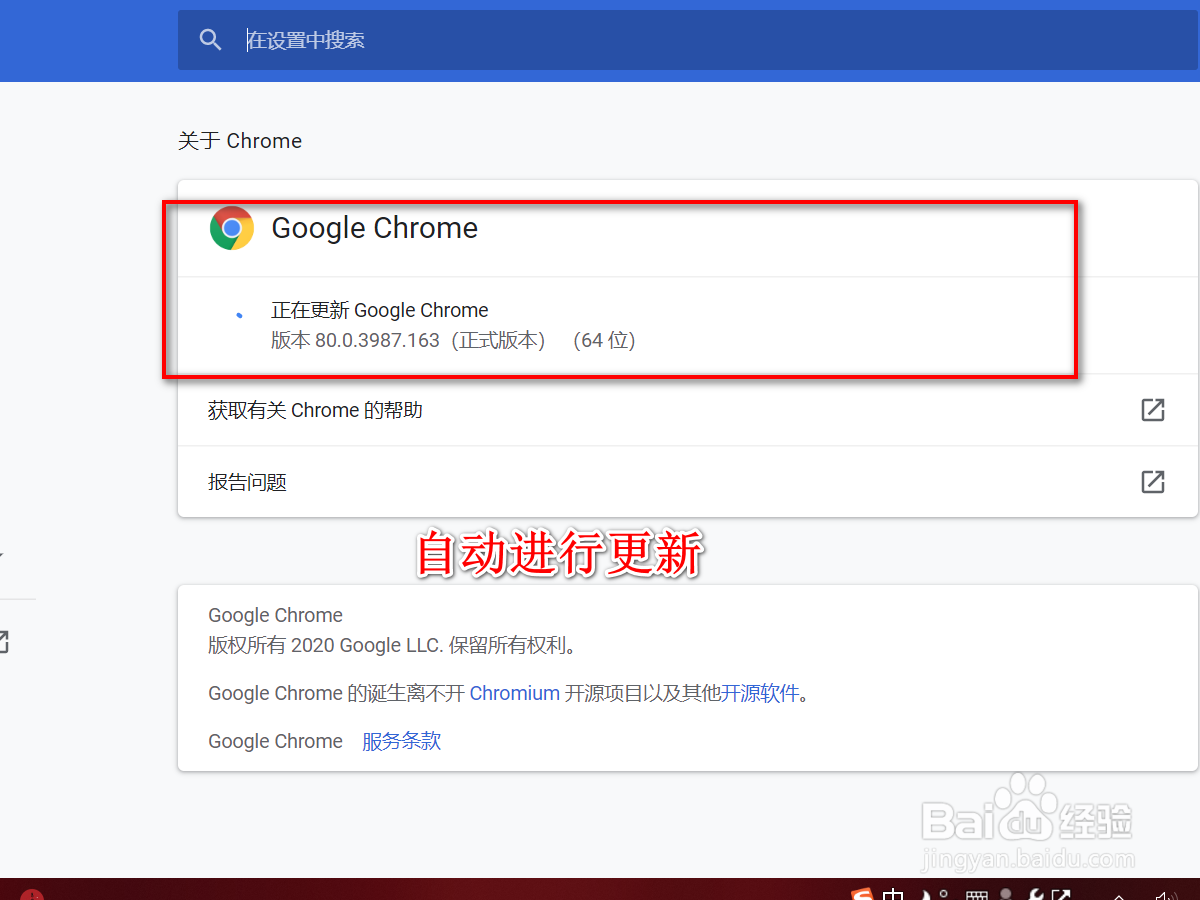The width and height of the screenshot is (1200, 900).
Task: Click the soft keyboard icon in taskbar
Action: coord(977,893)
